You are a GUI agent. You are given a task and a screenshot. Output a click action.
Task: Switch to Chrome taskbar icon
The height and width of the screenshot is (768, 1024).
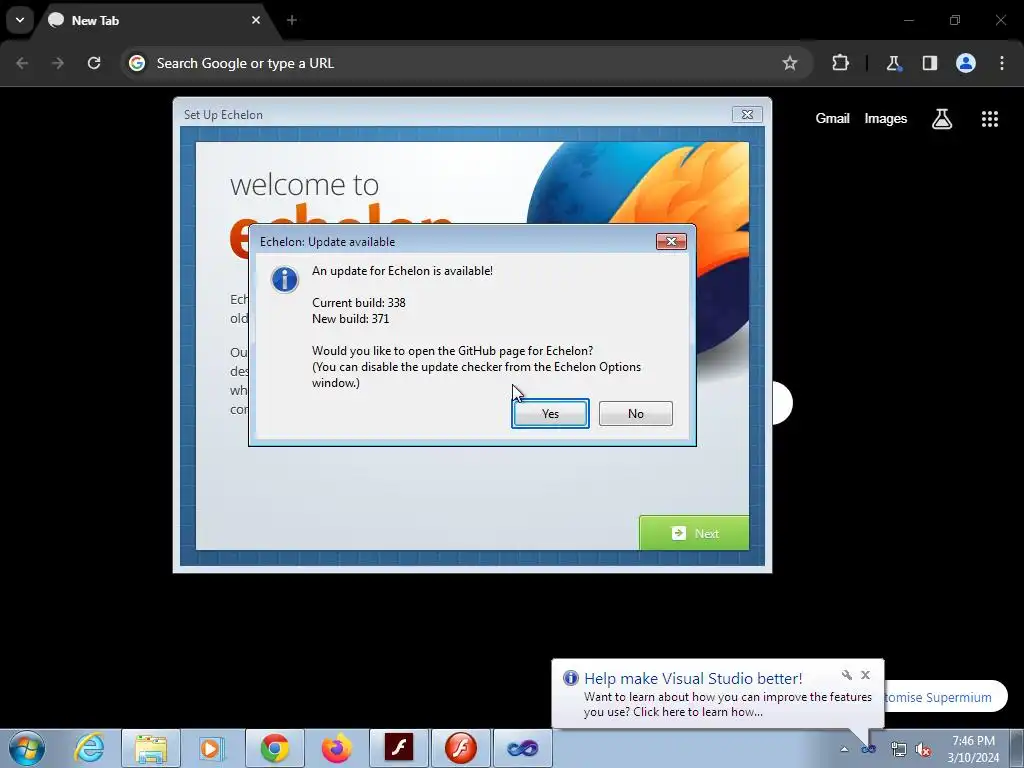[x=275, y=748]
